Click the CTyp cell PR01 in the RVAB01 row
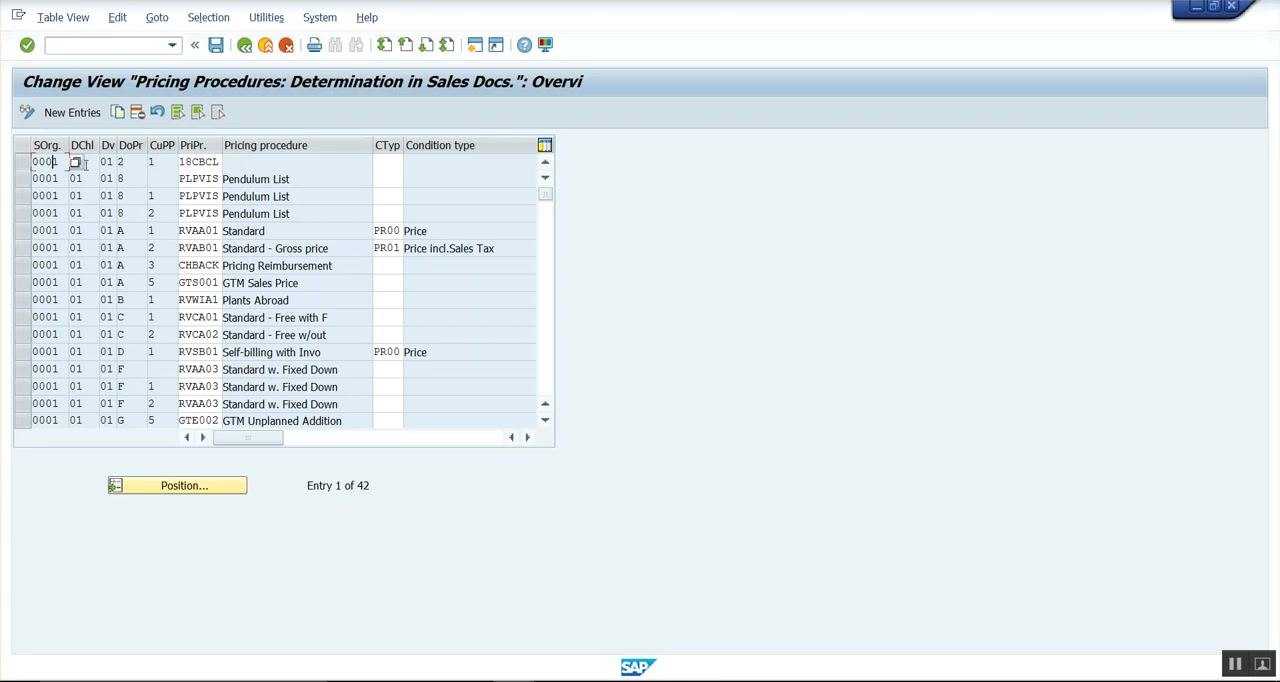 (x=387, y=248)
